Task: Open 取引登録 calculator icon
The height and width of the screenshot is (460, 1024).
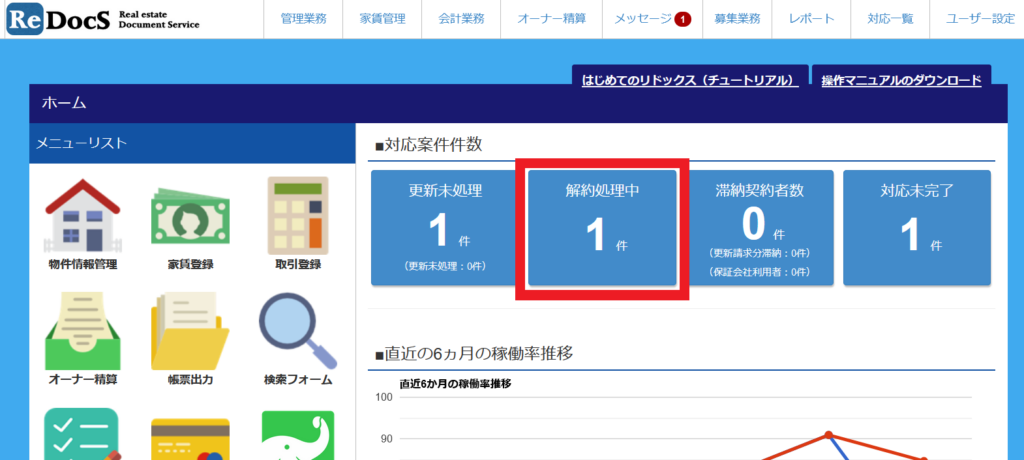Action: point(298,216)
